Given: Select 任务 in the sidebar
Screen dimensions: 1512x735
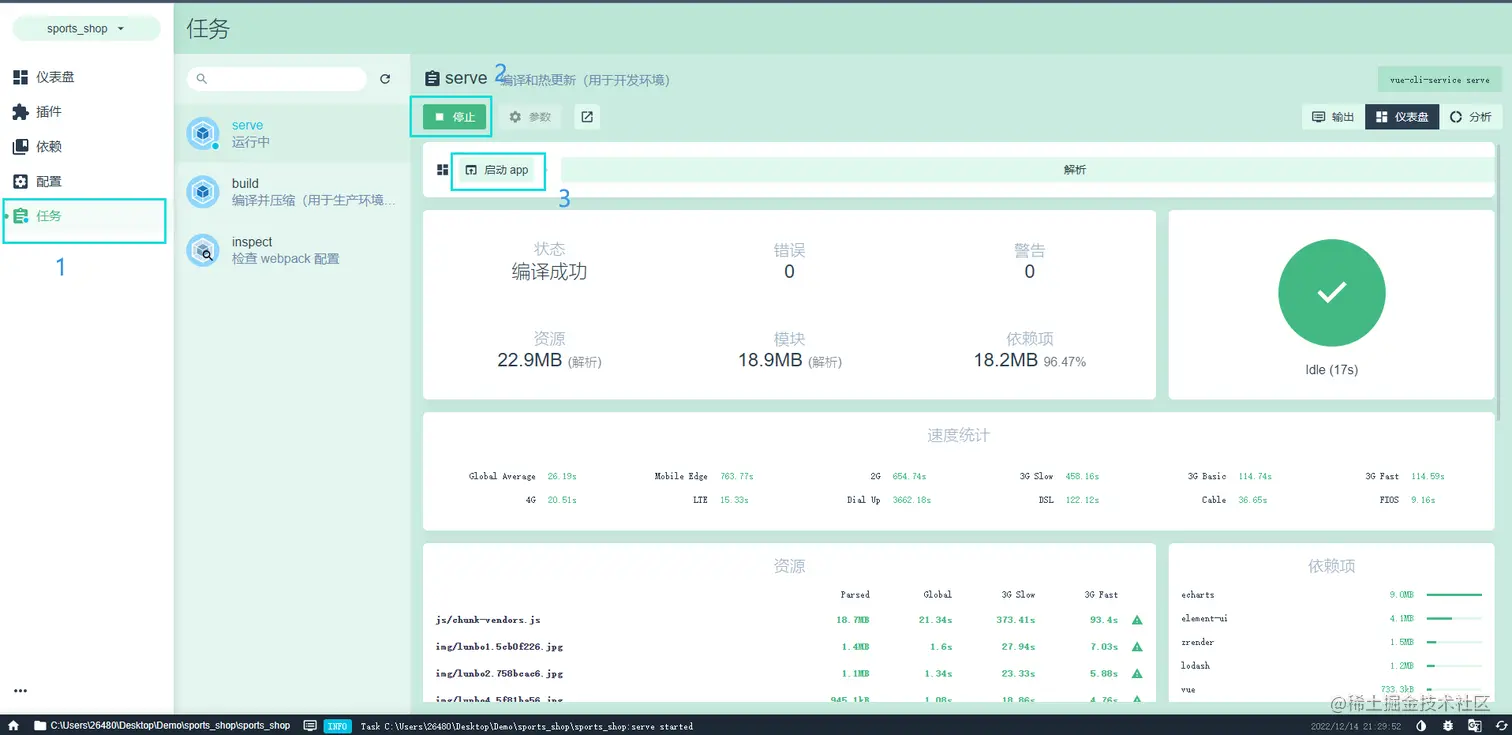Looking at the screenshot, I should point(87,216).
